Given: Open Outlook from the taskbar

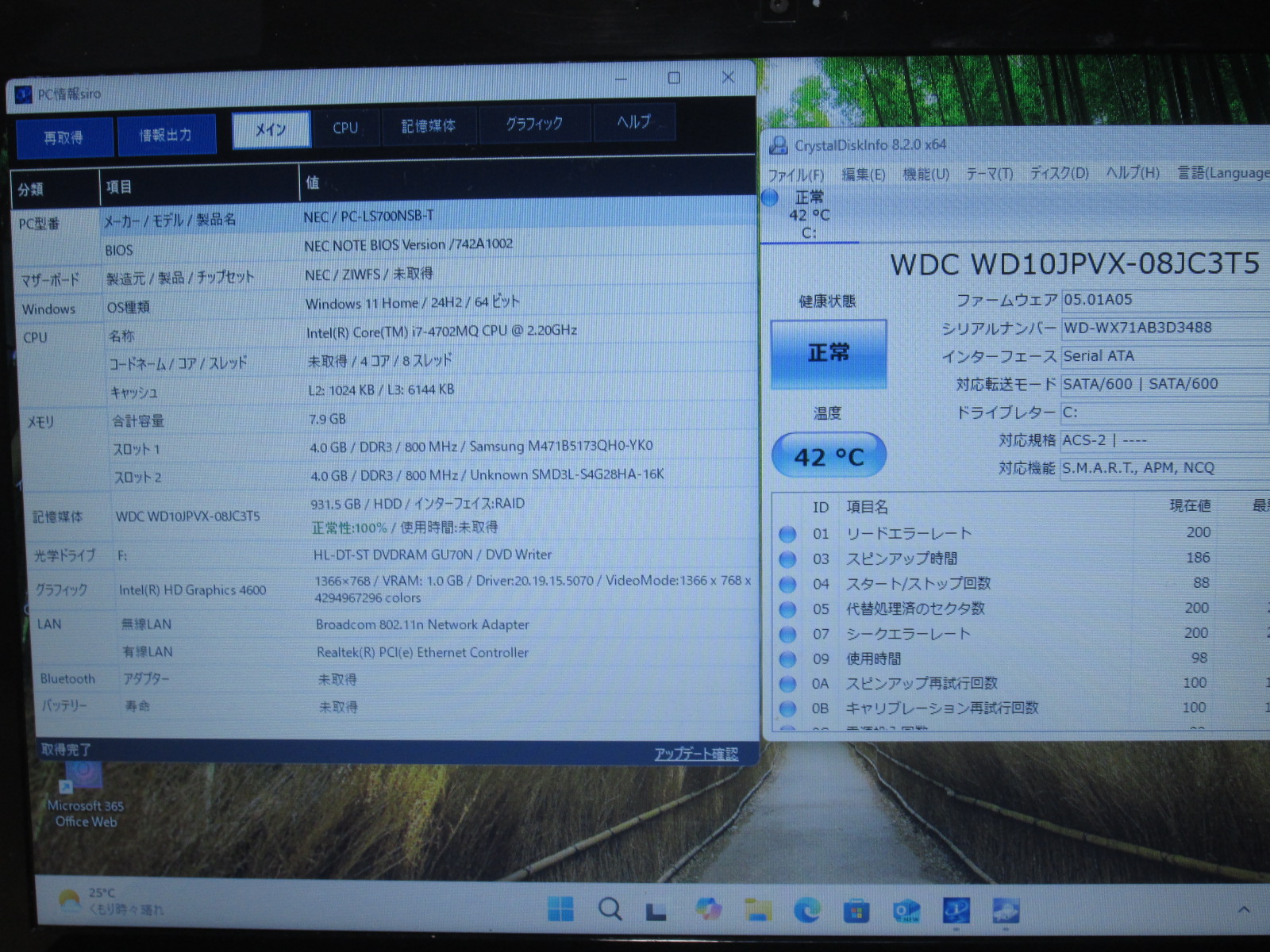Looking at the screenshot, I should click(906, 912).
